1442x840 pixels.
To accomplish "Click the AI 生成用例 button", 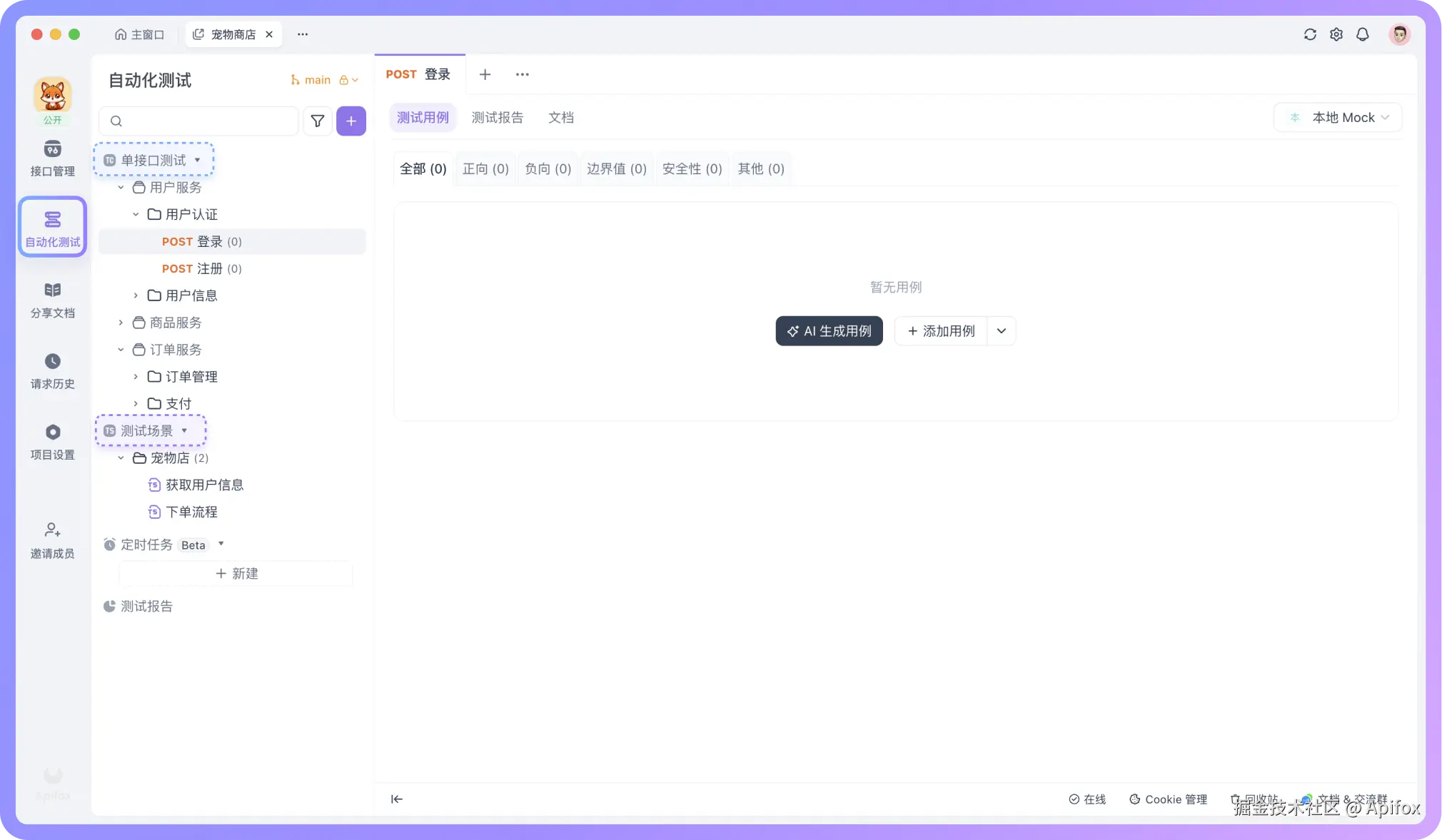I will click(829, 331).
